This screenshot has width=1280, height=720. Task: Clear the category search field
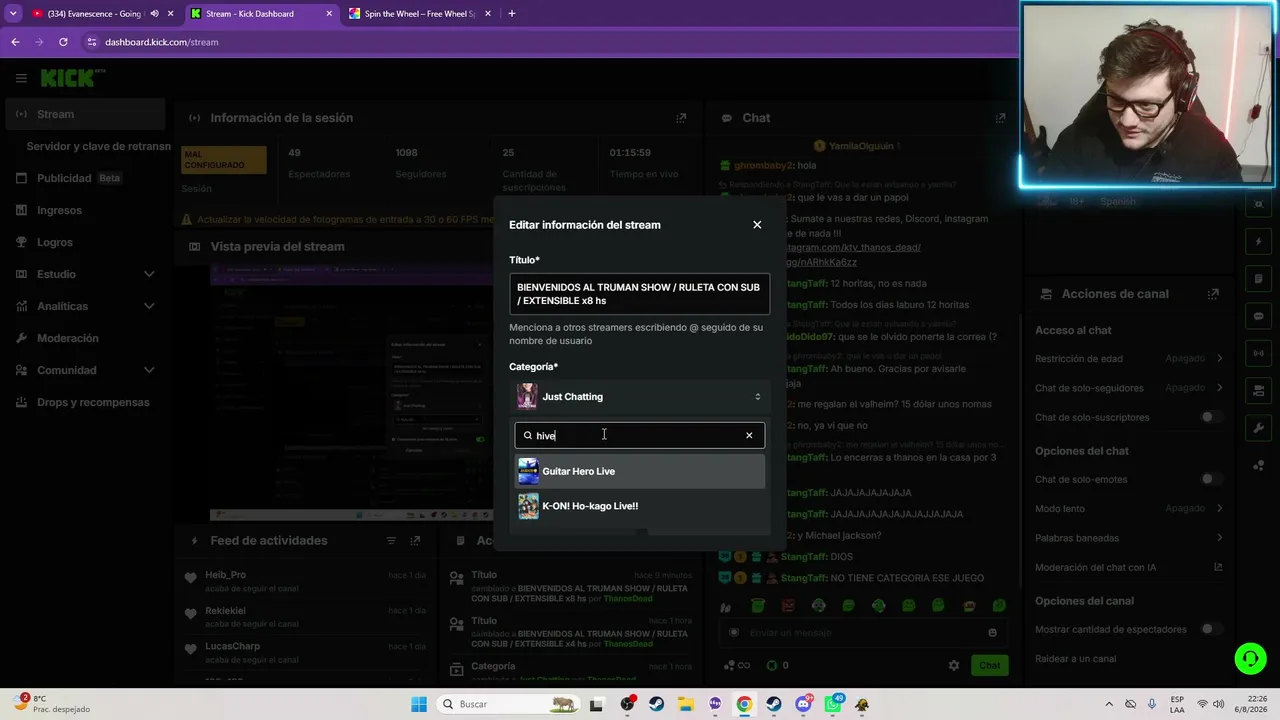(749, 435)
